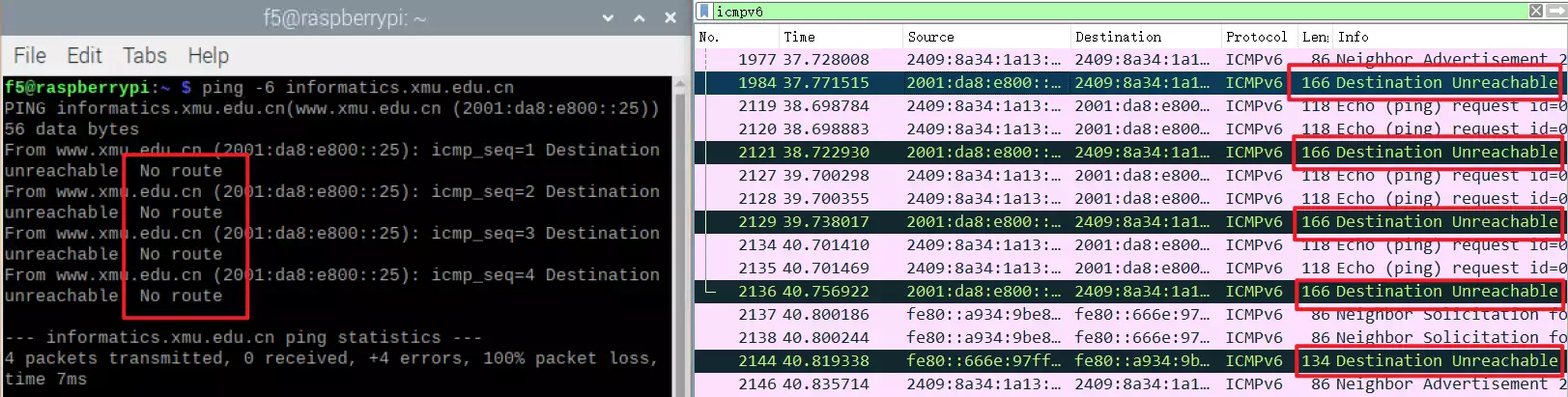Clear the icmpv6 display filter
The width and height of the screenshot is (1568, 397).
(1536, 11)
